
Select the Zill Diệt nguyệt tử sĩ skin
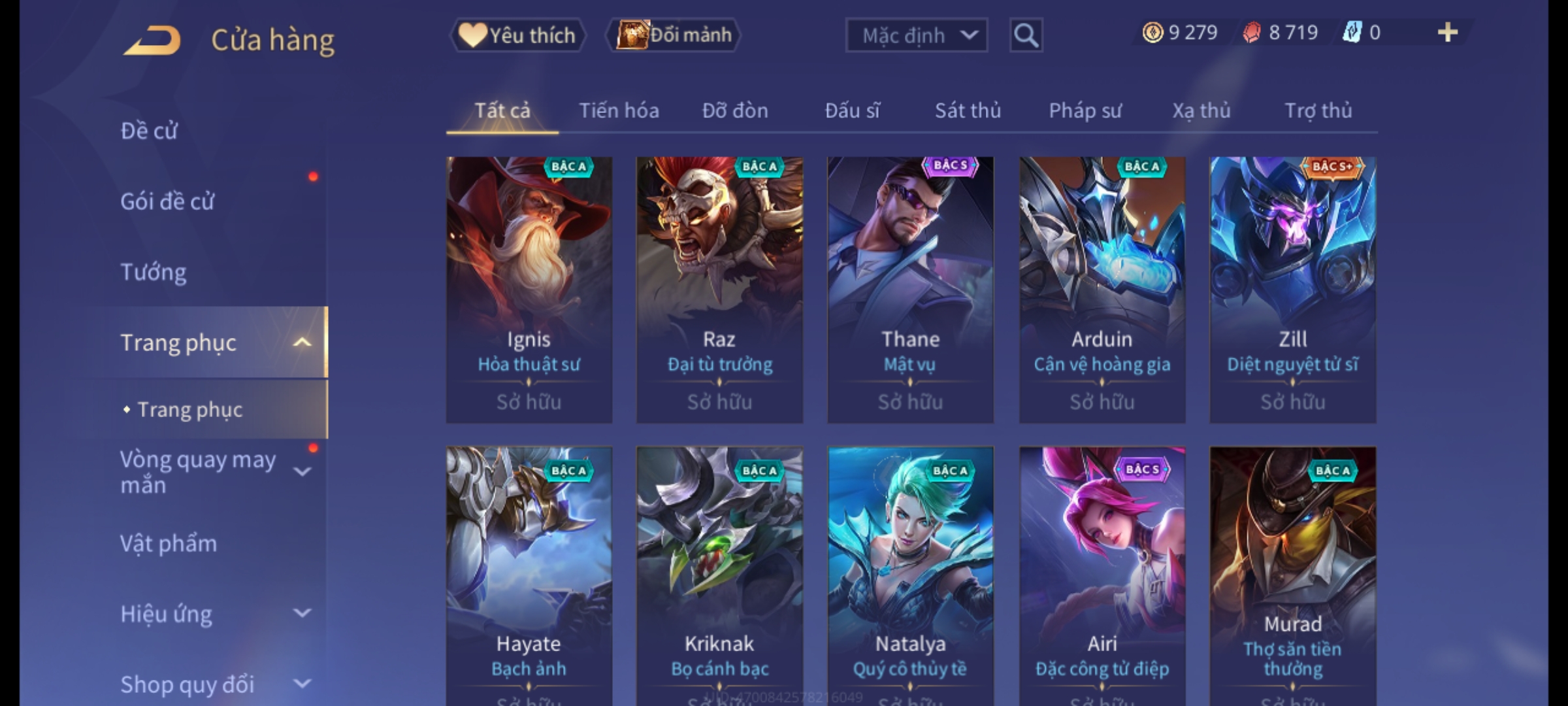pyautogui.click(x=1292, y=290)
